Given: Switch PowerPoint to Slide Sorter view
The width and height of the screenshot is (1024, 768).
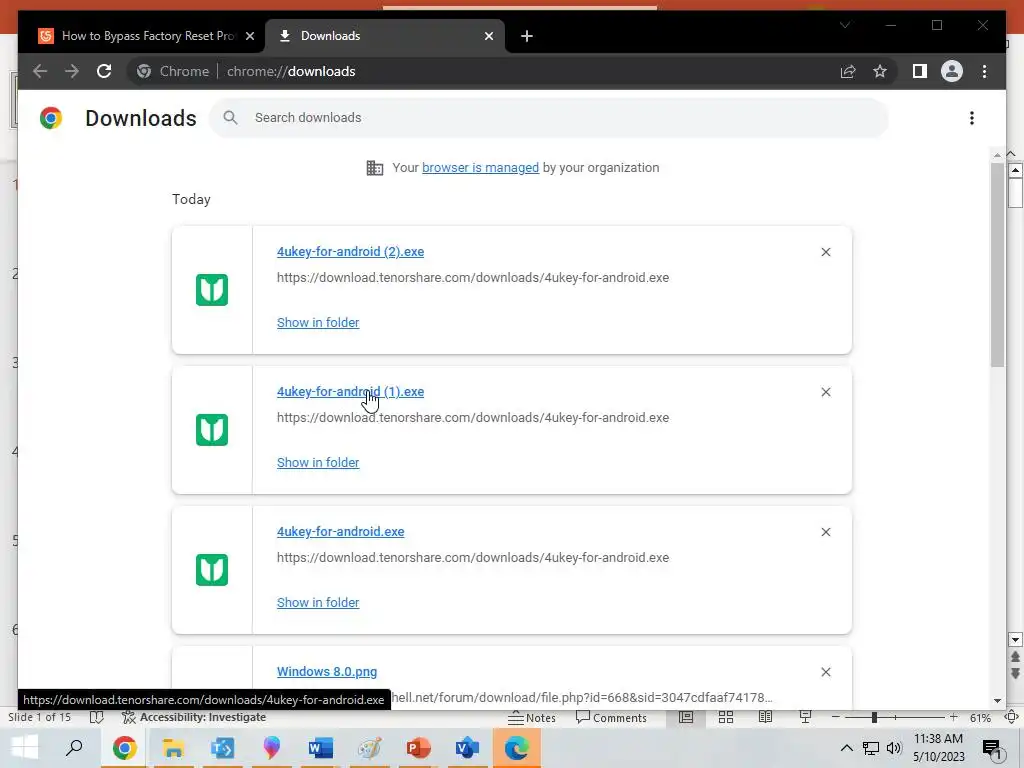Looking at the screenshot, I should click(x=726, y=717).
